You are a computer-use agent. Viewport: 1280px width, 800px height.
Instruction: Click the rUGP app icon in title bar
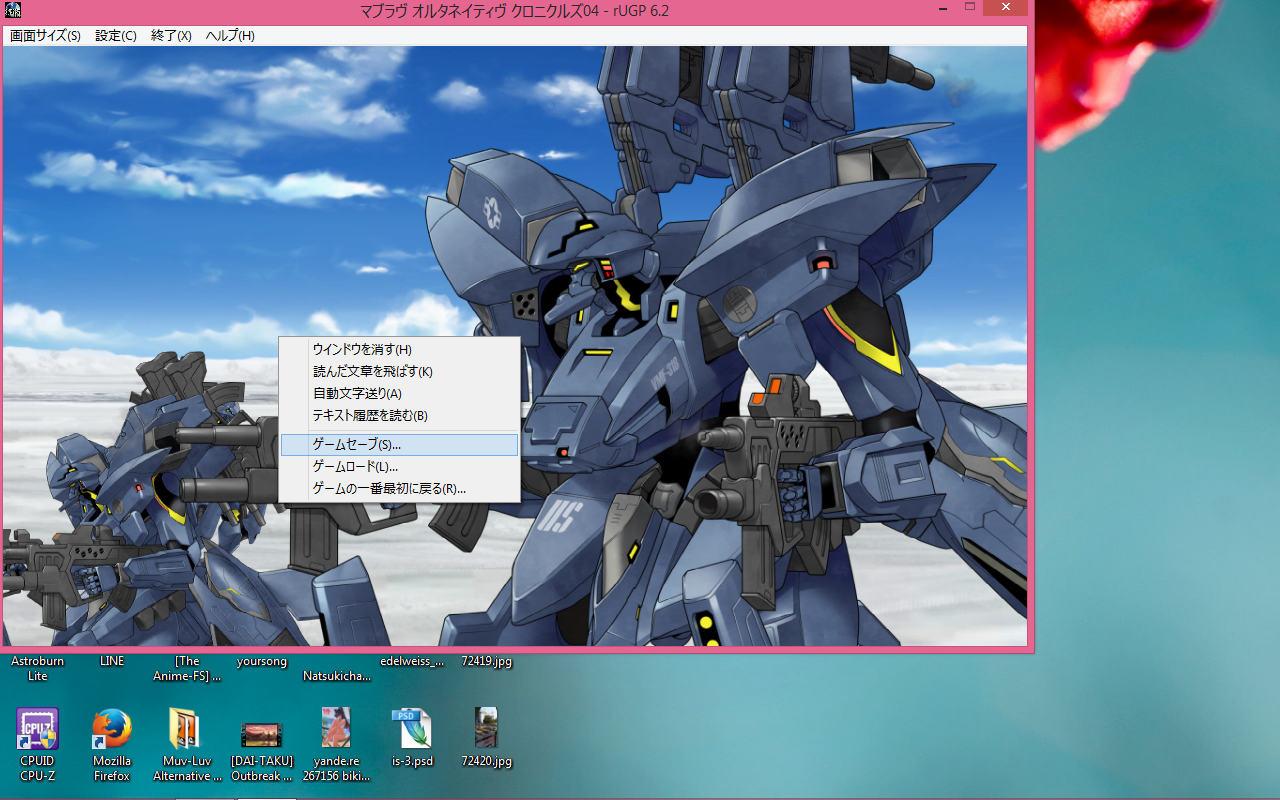click(x=13, y=11)
